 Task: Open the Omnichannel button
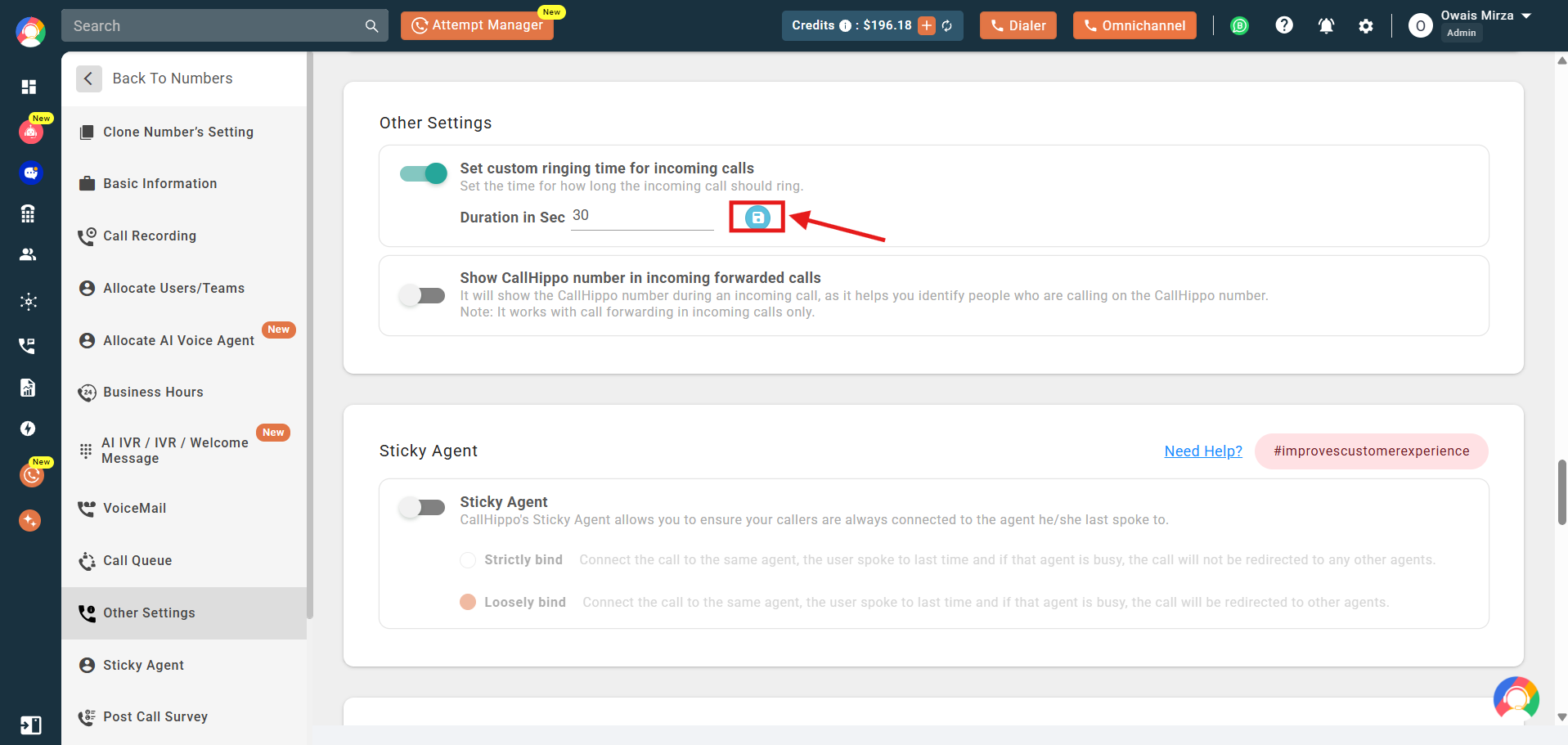click(1134, 25)
